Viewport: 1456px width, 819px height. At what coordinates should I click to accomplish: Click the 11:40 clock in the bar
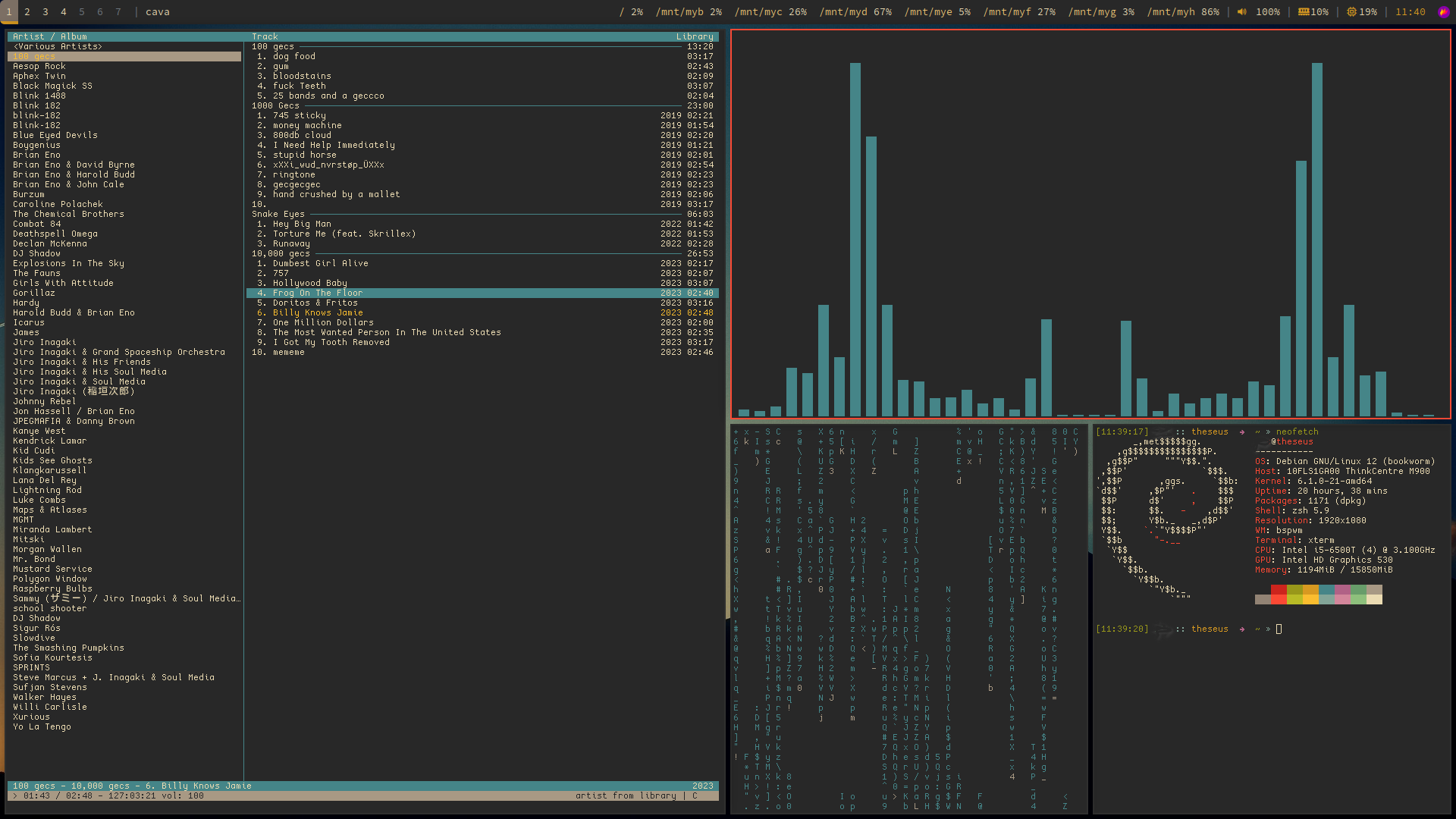point(1410,12)
